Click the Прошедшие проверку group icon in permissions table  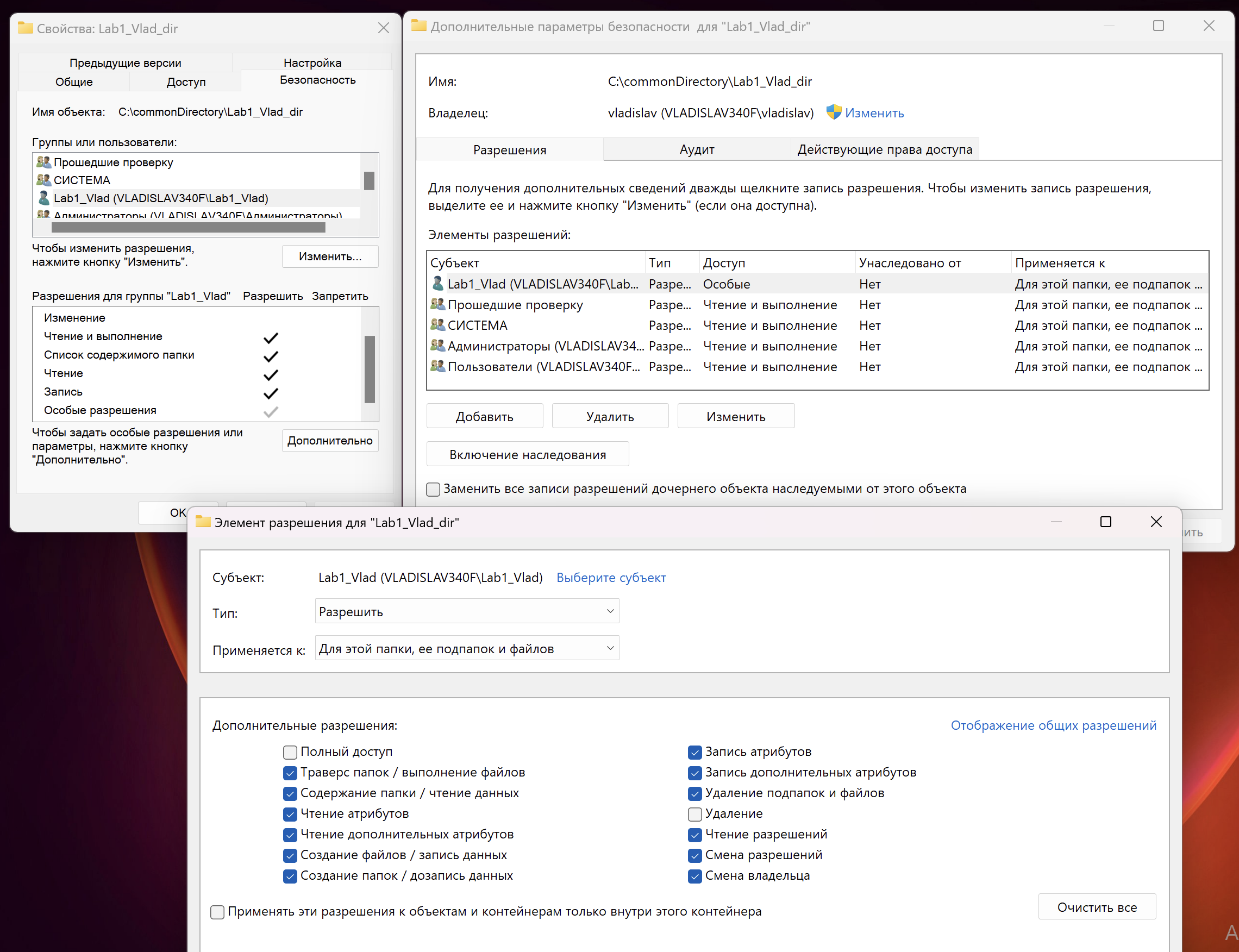click(x=437, y=304)
